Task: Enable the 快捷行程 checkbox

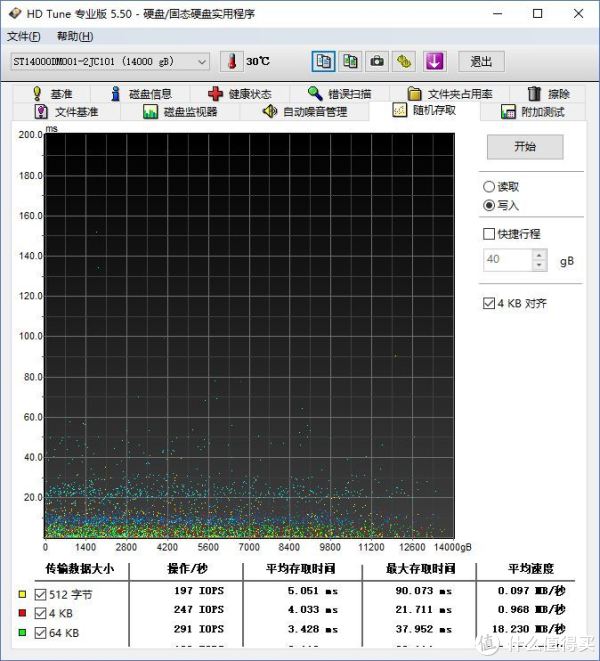Action: click(x=489, y=234)
